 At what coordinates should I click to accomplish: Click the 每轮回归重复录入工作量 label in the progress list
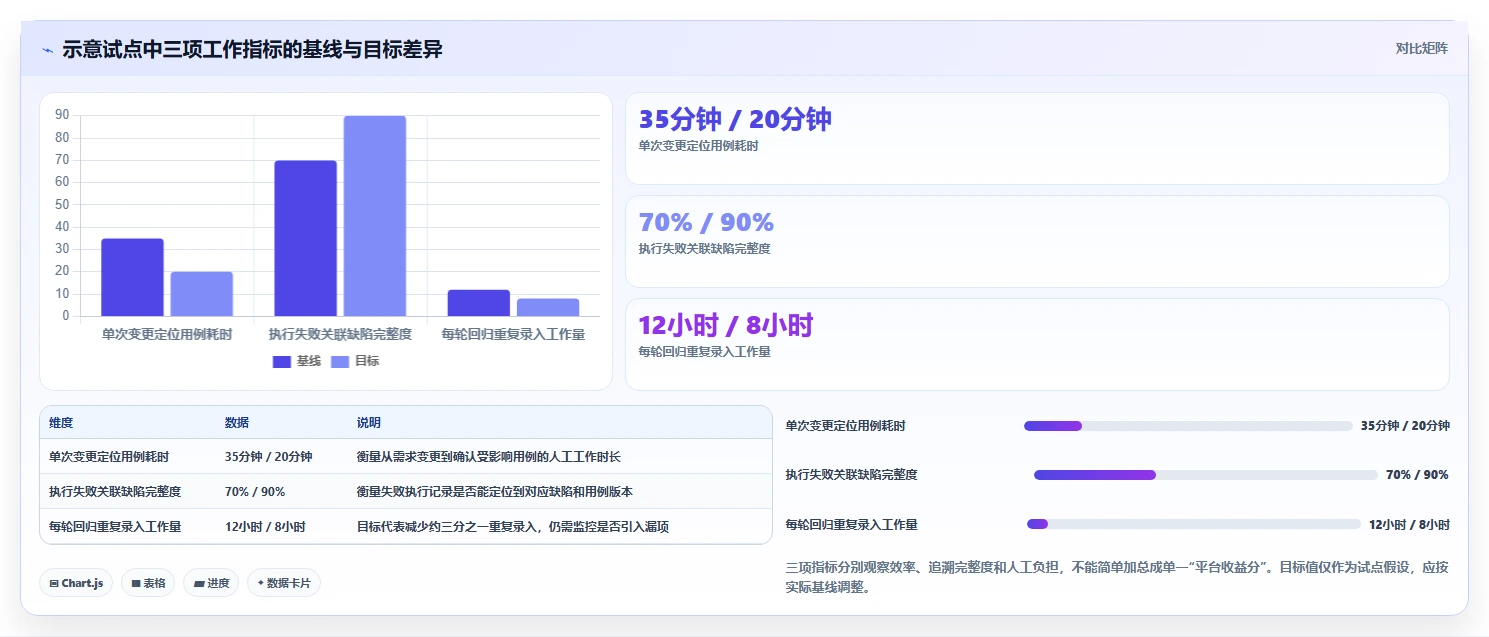[852, 524]
